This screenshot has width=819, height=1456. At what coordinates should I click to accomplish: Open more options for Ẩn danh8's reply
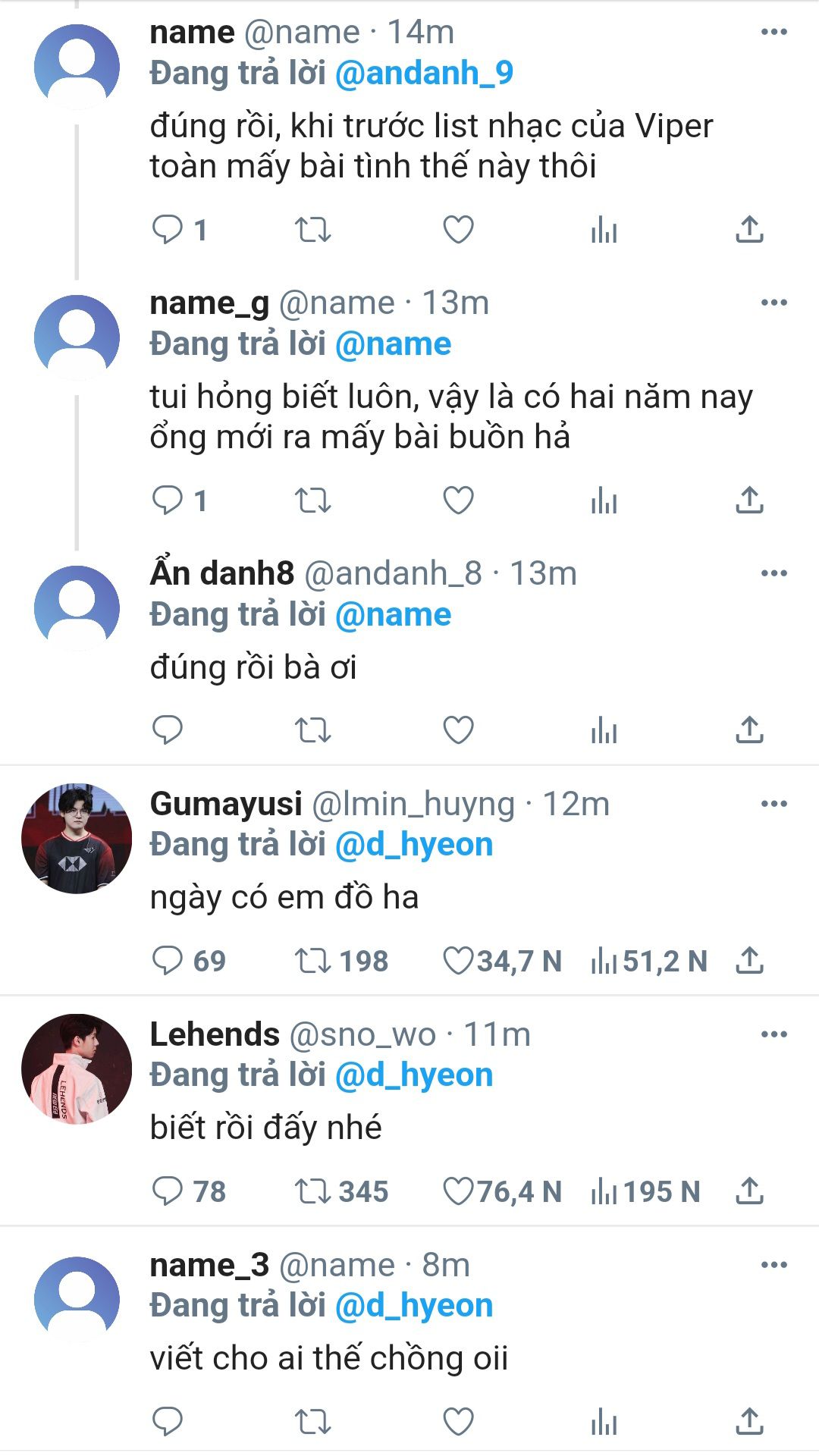773,573
